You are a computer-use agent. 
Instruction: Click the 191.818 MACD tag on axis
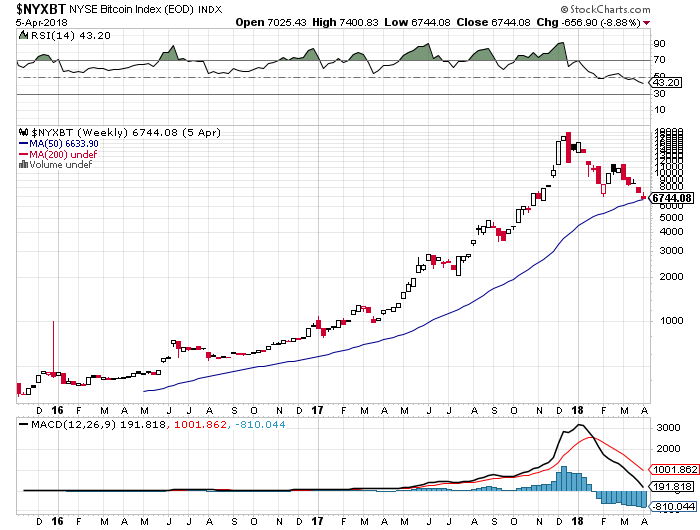(x=672, y=487)
